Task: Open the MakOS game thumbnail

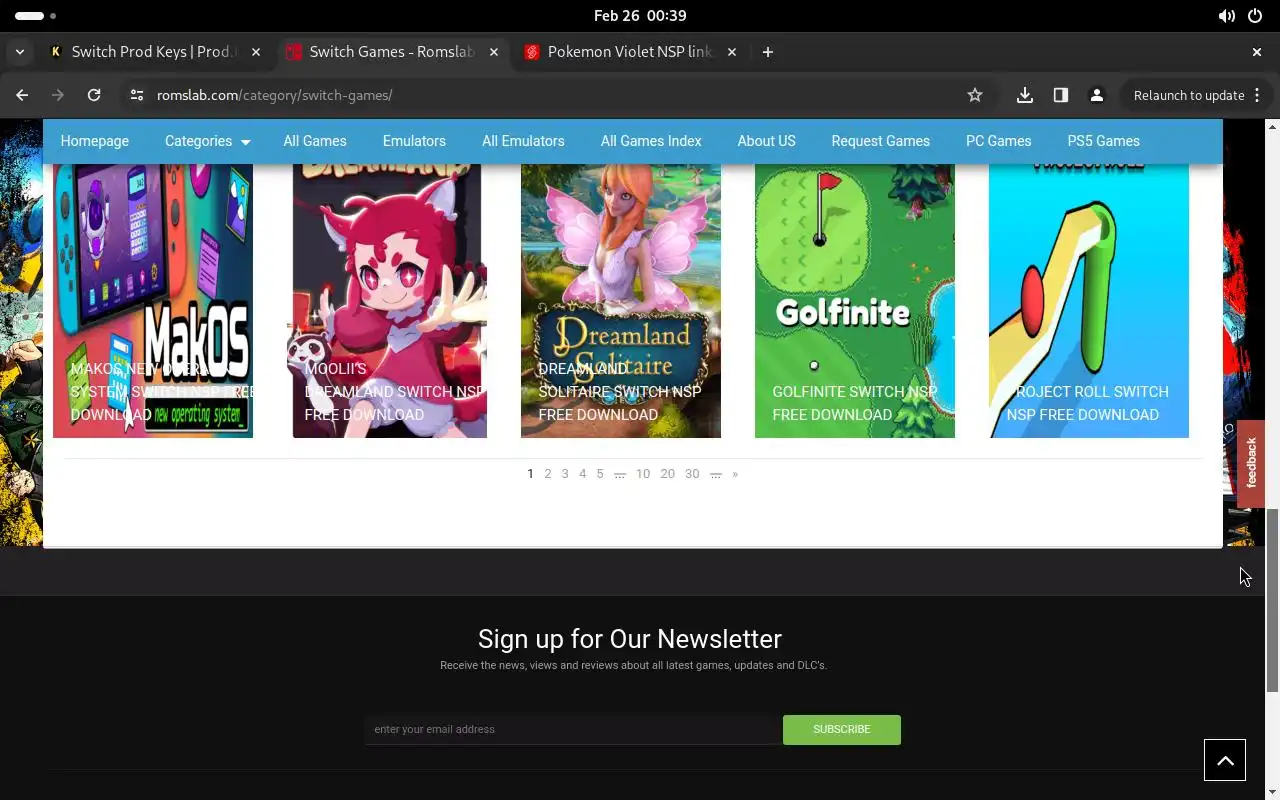Action: click(x=153, y=300)
